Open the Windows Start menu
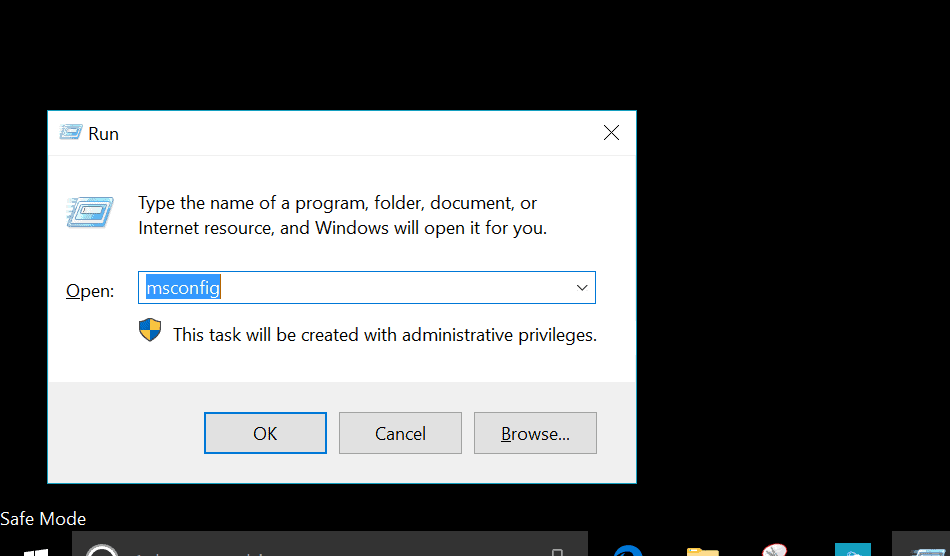This screenshot has width=950, height=556. point(35,551)
